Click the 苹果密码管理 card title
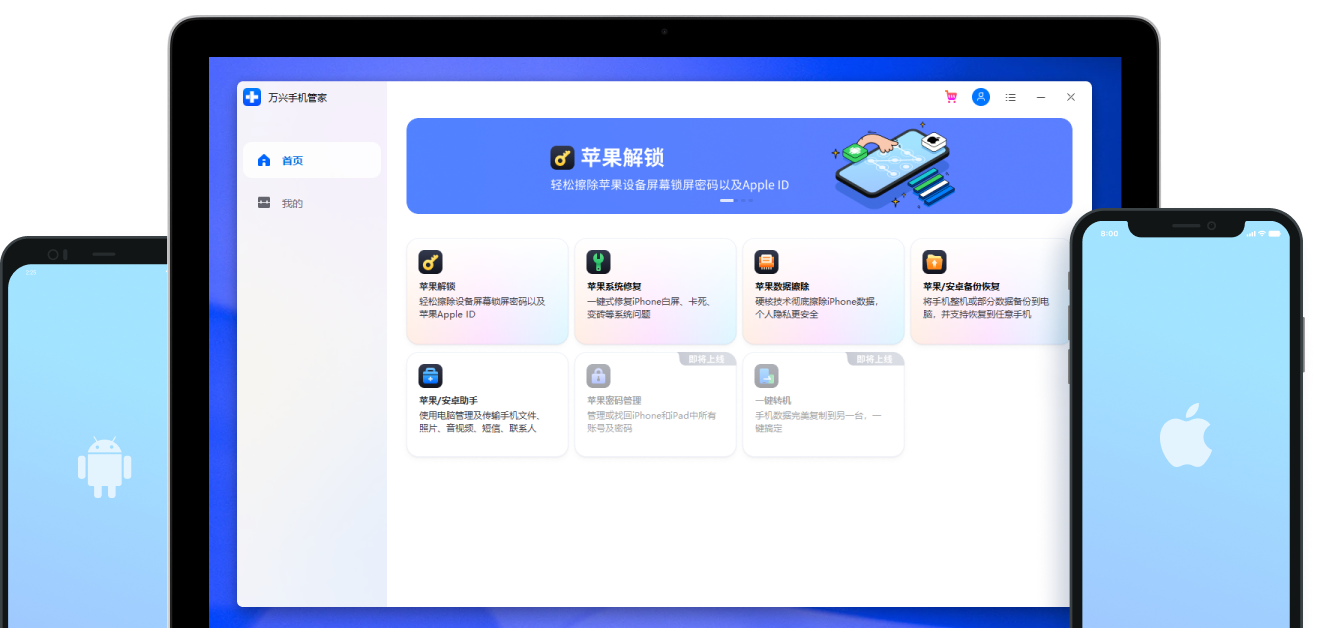Screen dimensions: 1330x628 (x=614, y=400)
